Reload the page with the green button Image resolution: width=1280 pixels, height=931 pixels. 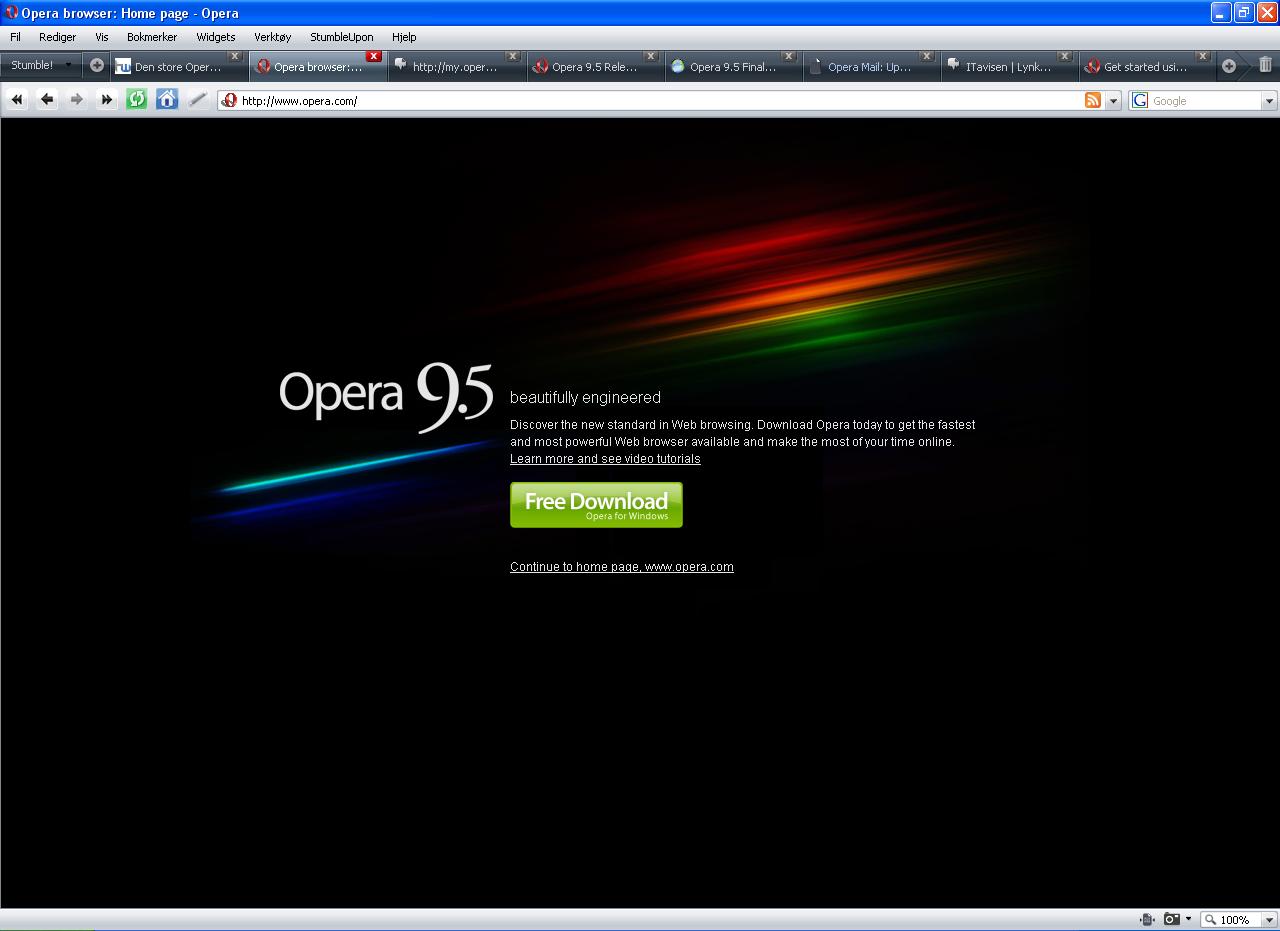click(137, 99)
